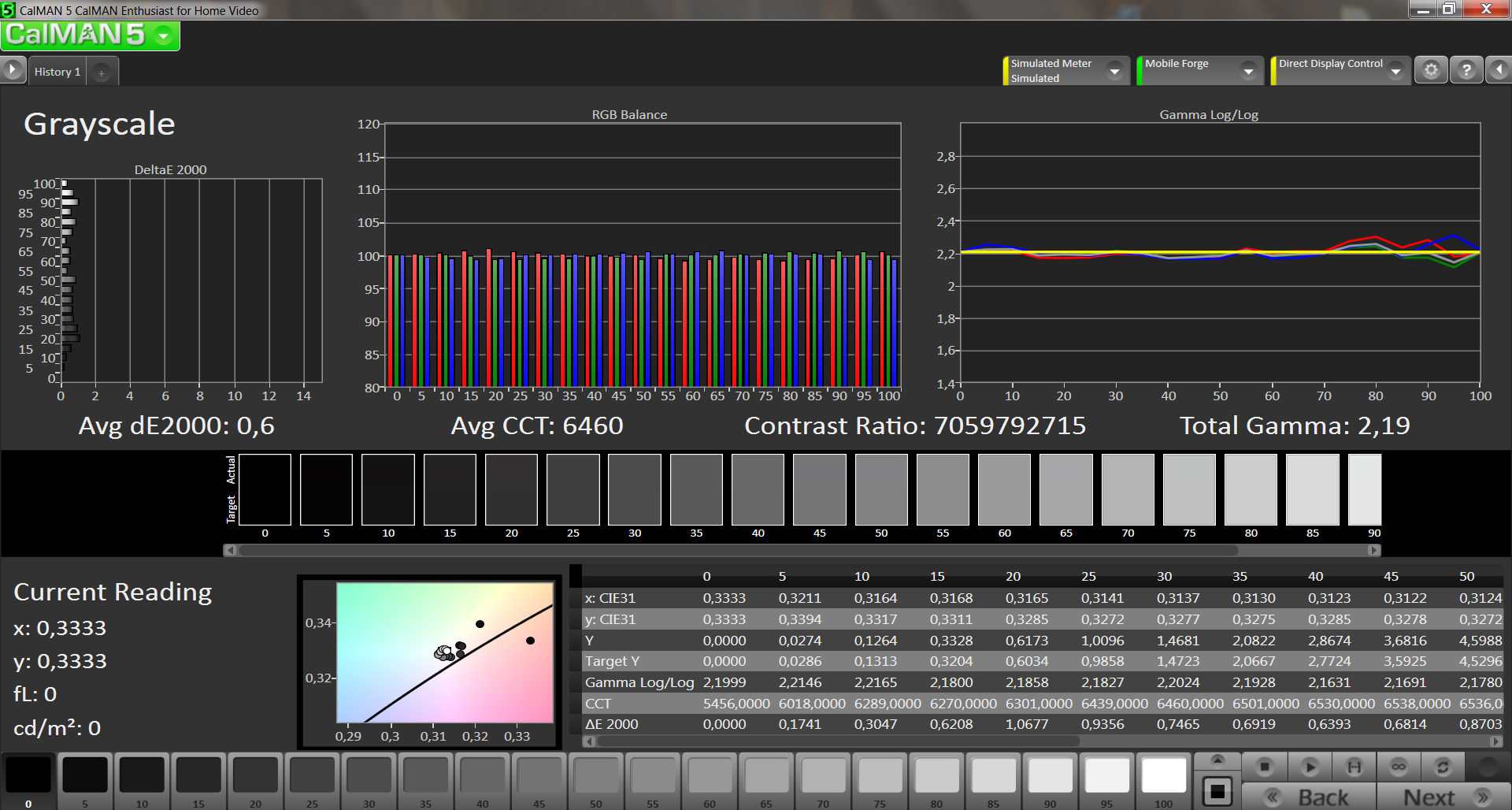The image size is (1512, 810).
Task: Click the read series bracket icon
Action: click(1354, 767)
